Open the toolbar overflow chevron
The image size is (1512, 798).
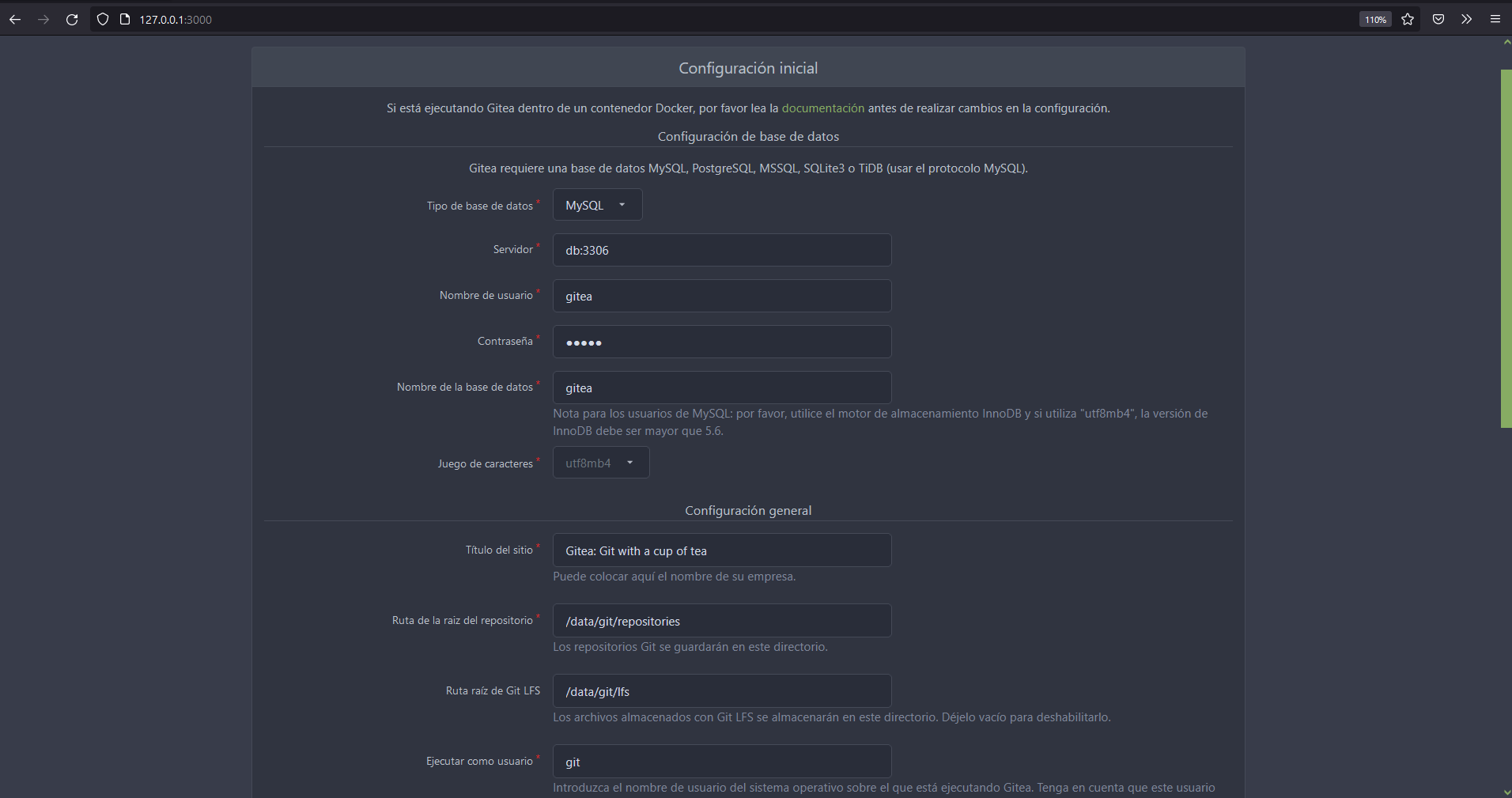pos(1467,19)
